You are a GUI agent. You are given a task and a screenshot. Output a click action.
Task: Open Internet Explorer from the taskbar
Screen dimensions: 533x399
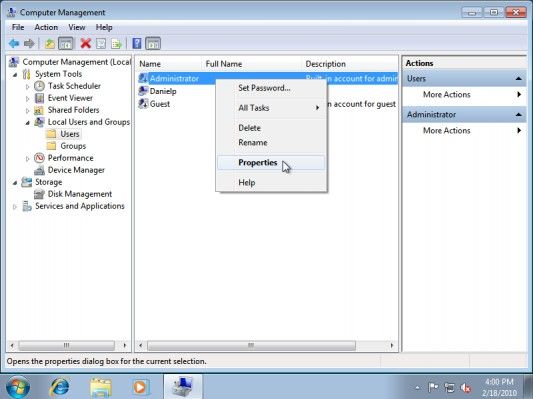point(60,387)
